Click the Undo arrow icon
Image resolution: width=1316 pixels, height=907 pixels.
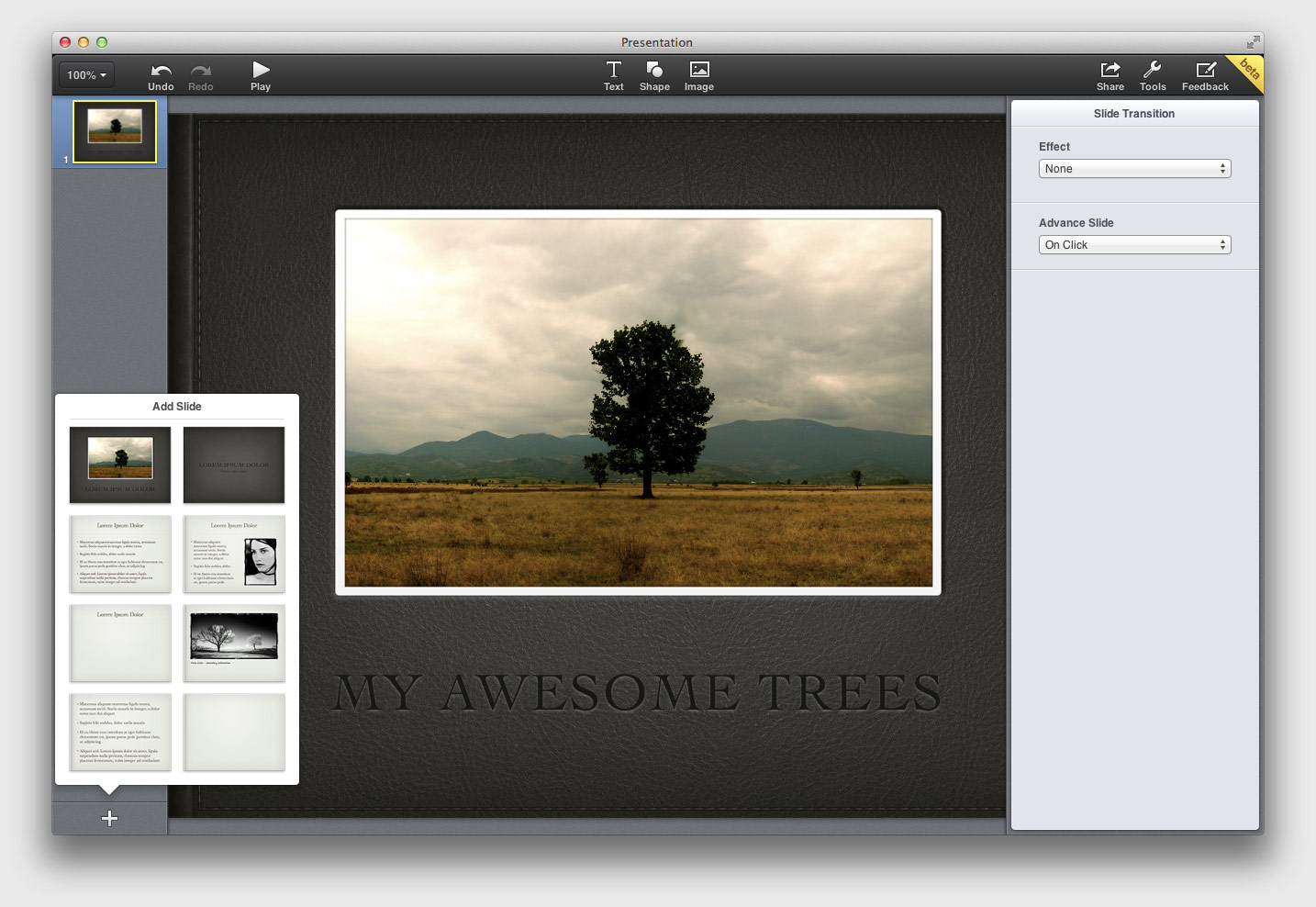coord(161,72)
